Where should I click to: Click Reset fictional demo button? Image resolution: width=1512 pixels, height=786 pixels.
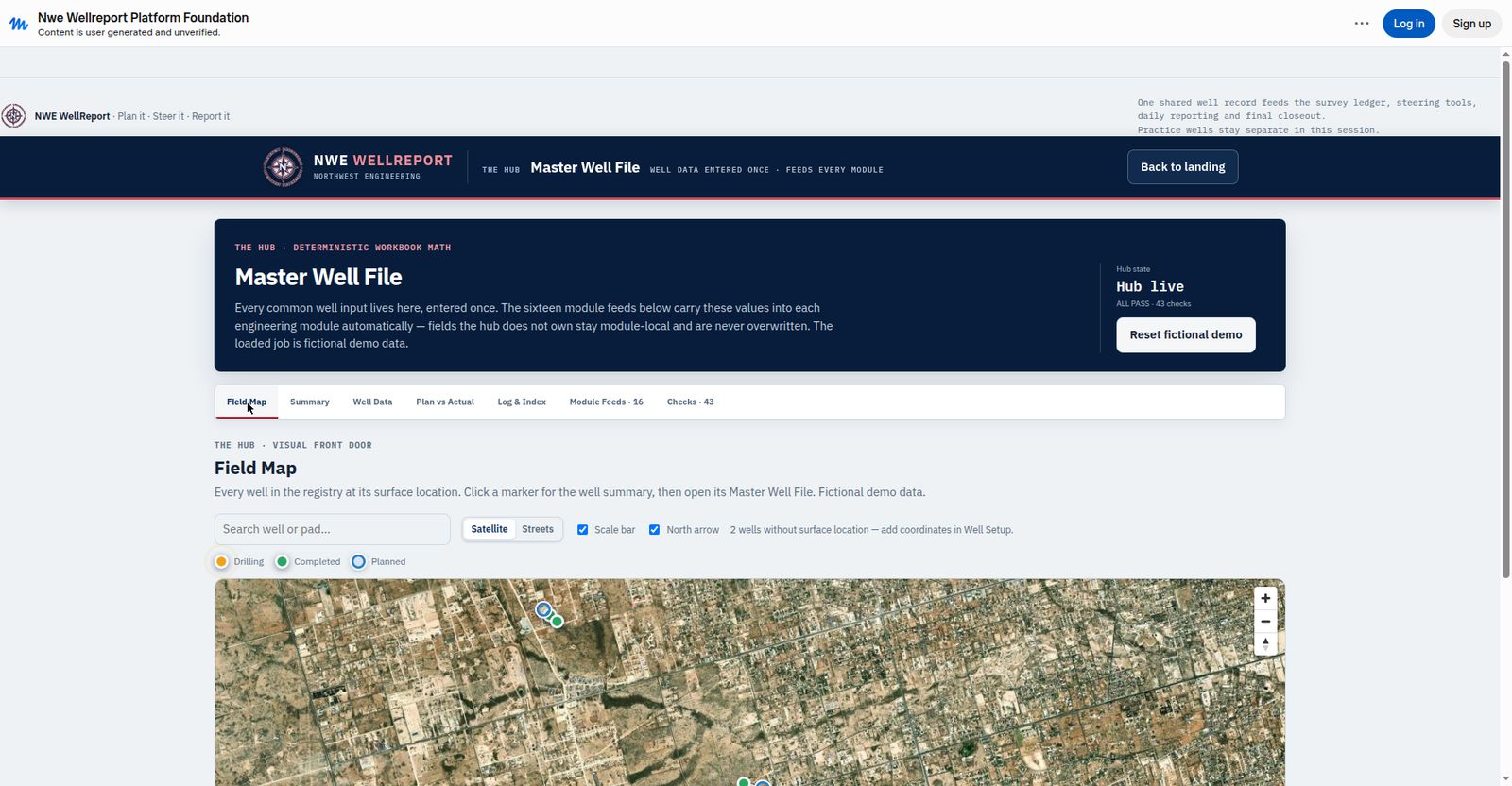click(1186, 335)
